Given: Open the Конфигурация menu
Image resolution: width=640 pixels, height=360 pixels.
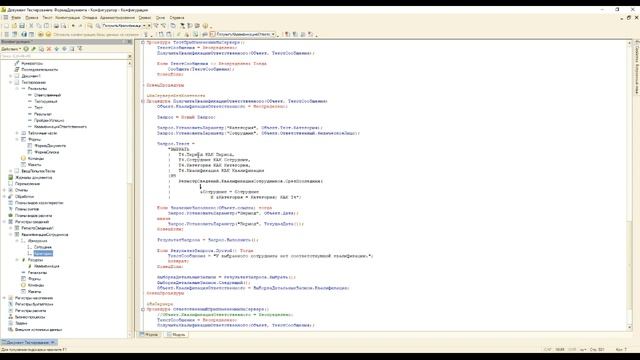Looking at the screenshot, I should 67,18.
